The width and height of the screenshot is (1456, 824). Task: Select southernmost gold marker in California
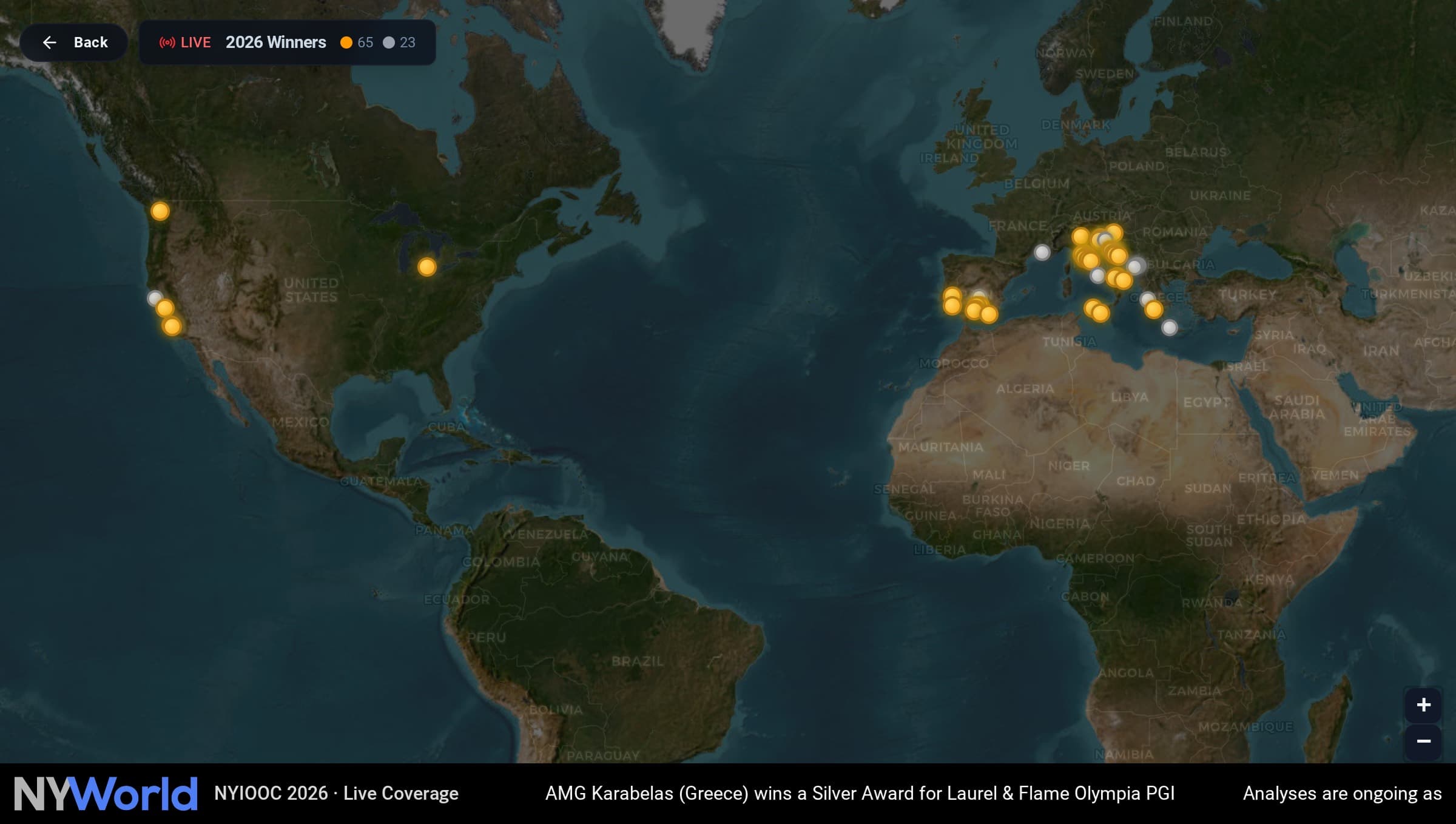click(172, 327)
